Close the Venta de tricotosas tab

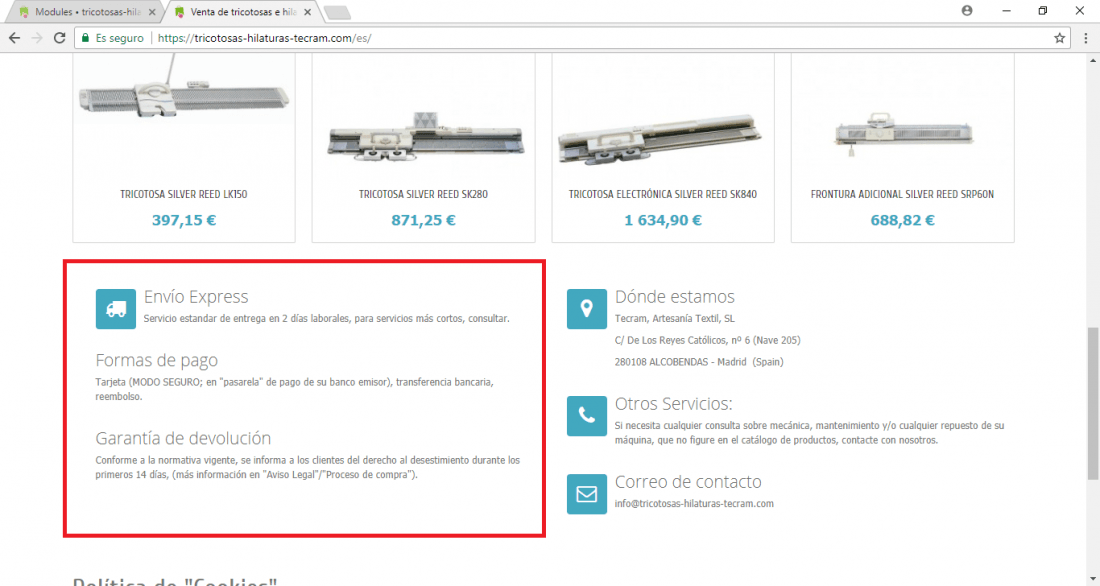pos(307,12)
